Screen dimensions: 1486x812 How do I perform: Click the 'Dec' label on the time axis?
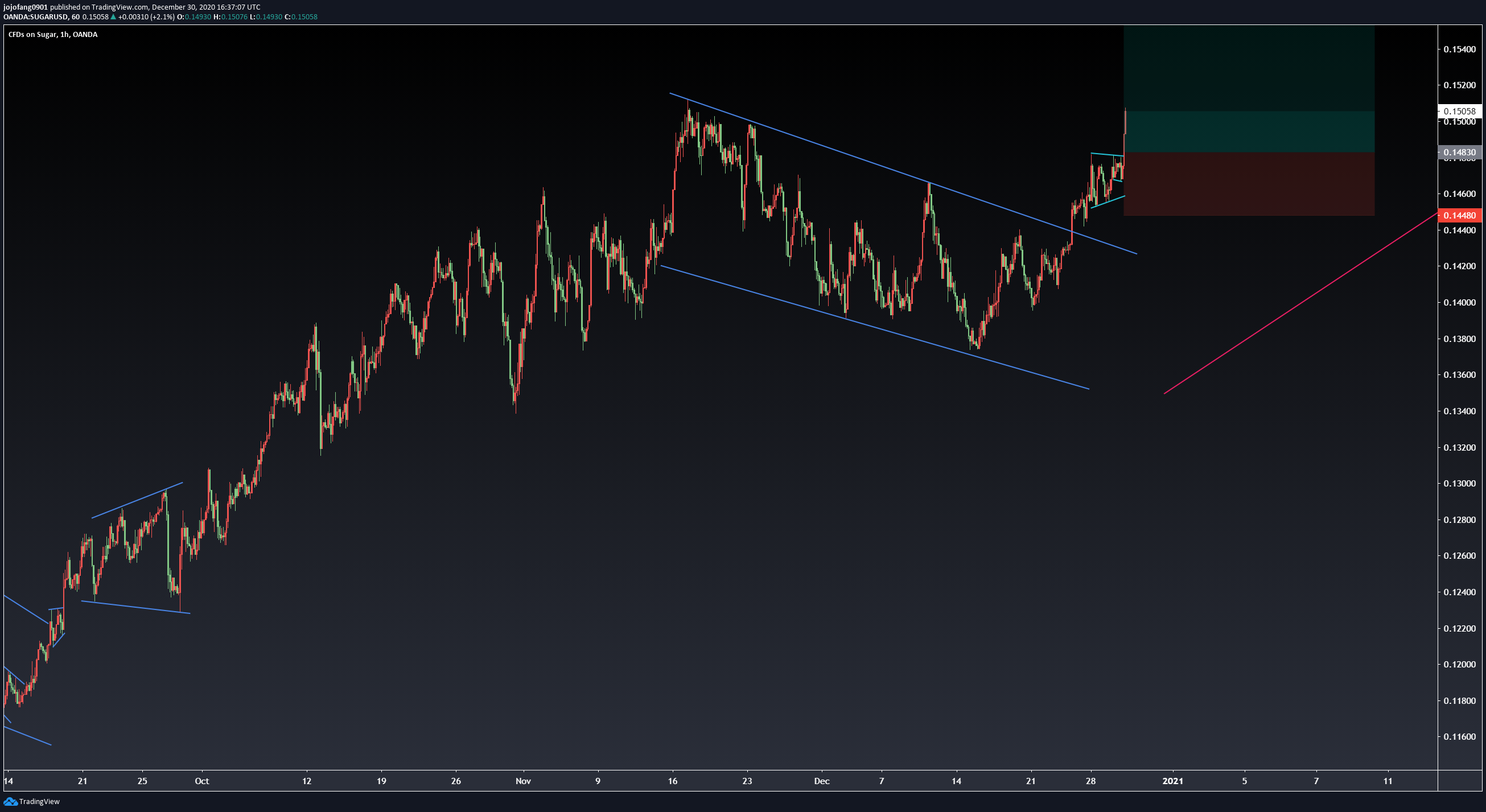tap(821, 781)
